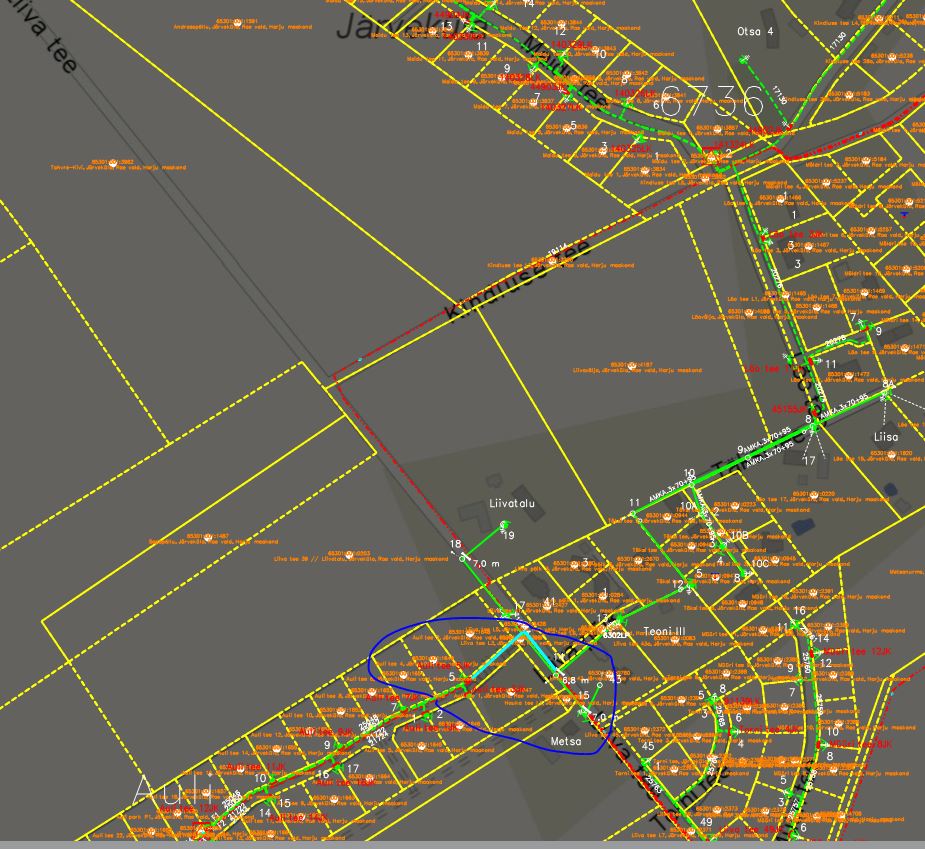
Task: Click the Tahvre-Hiivi parcel cadastral marker
Action: click(x=113, y=161)
